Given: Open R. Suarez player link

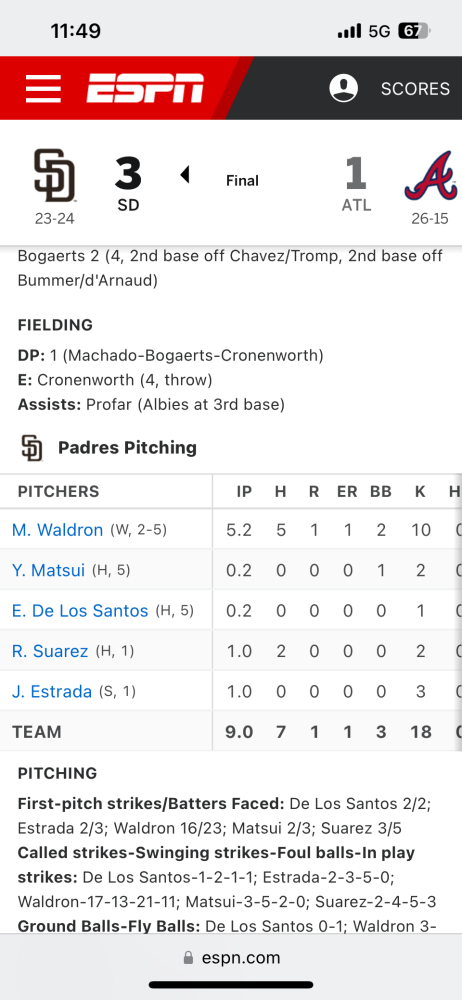Looking at the screenshot, I should [x=50, y=651].
